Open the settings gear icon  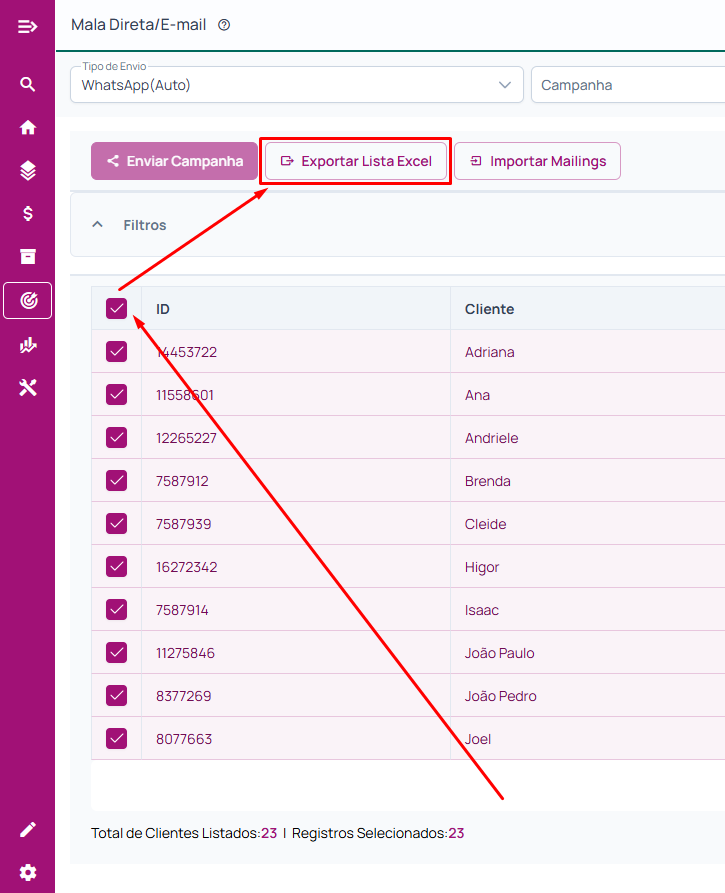click(x=27, y=872)
